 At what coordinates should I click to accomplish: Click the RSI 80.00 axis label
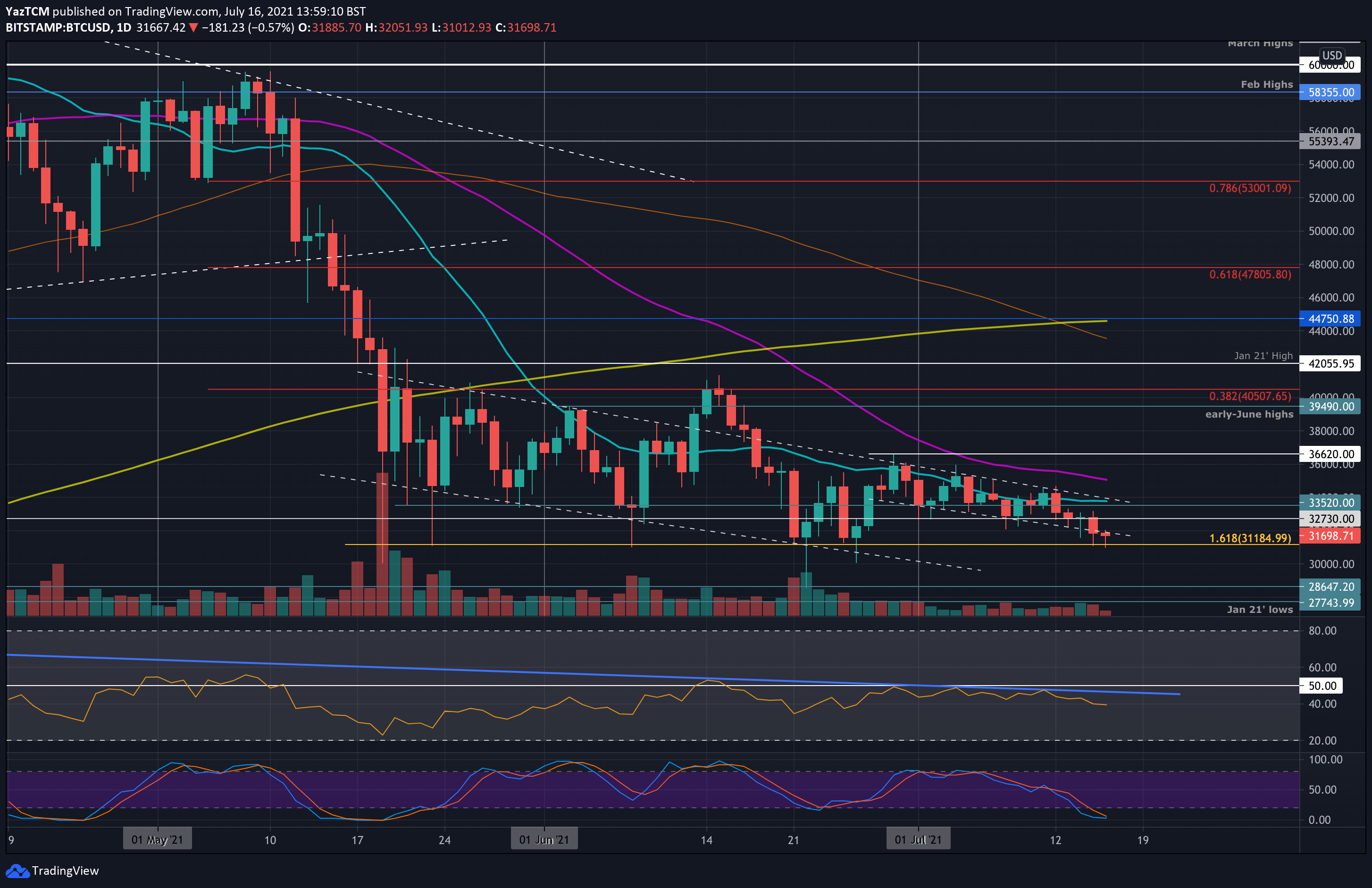coord(1322,631)
